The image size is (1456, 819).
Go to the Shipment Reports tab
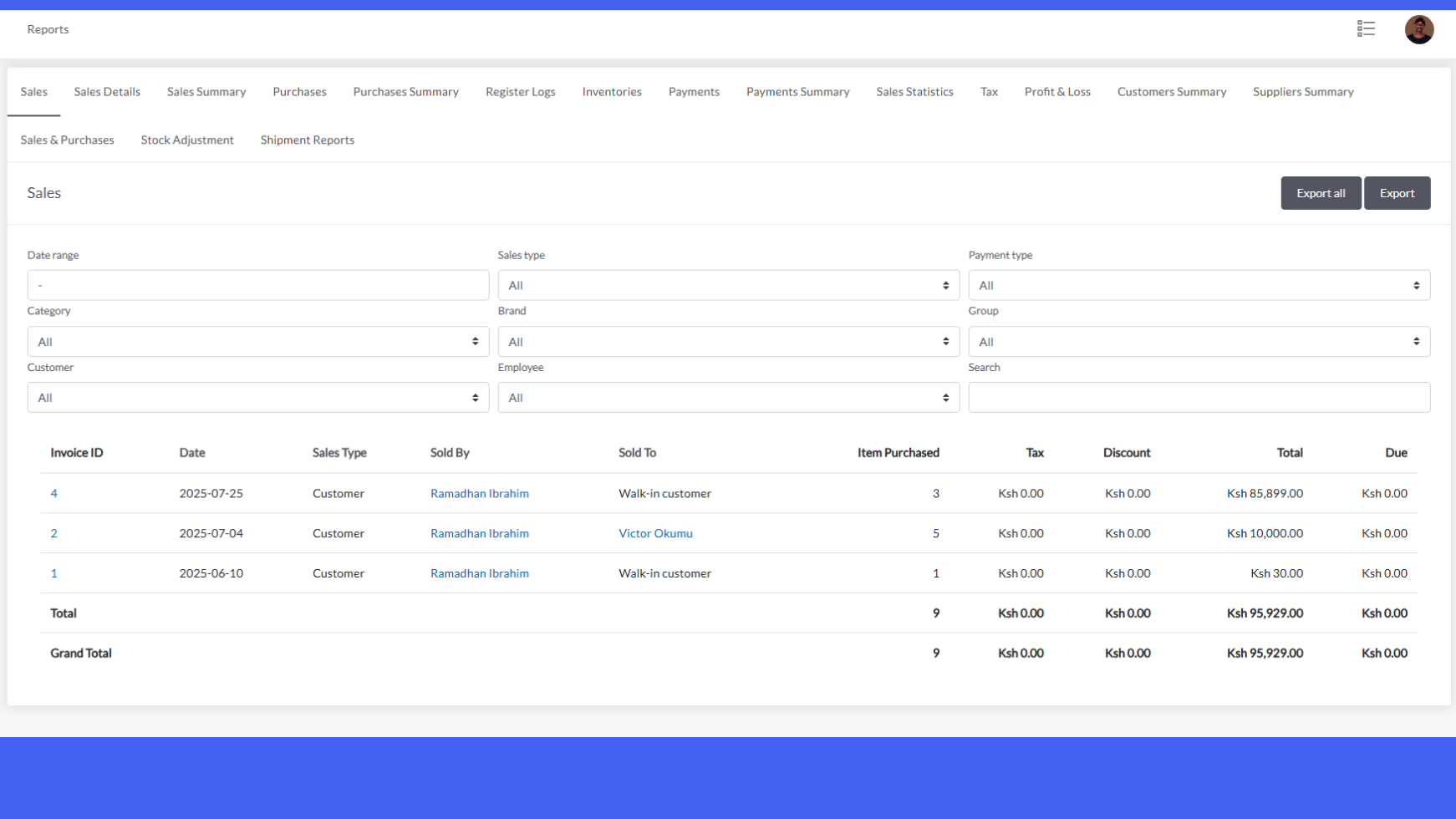pos(307,140)
